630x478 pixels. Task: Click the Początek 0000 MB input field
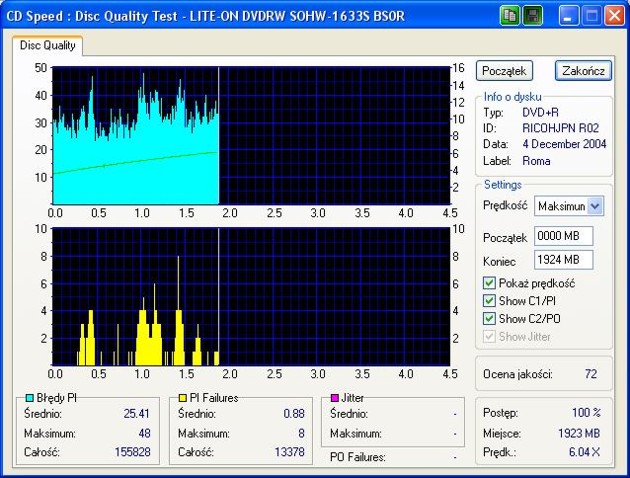coord(563,236)
